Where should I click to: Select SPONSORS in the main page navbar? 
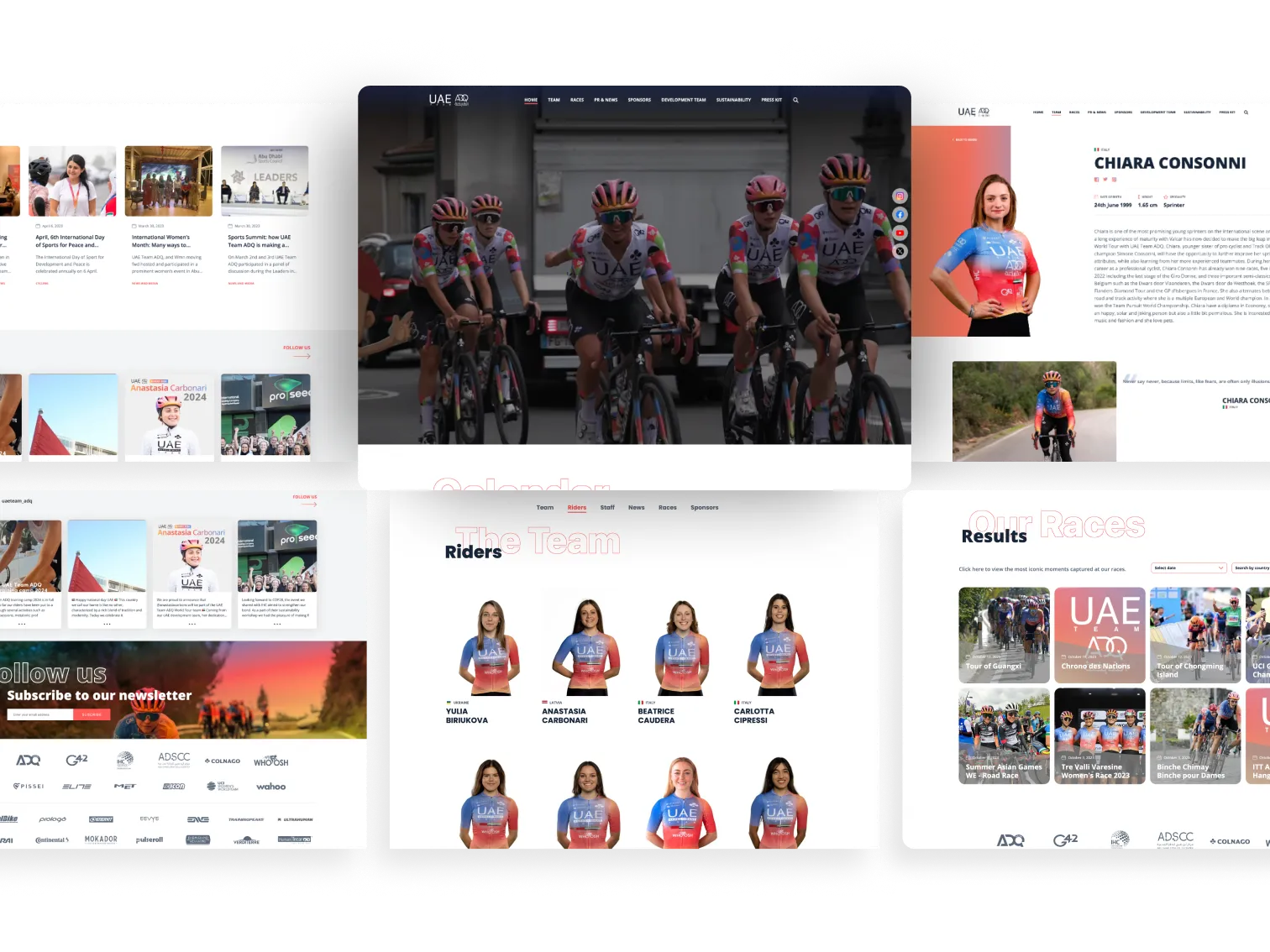click(639, 100)
